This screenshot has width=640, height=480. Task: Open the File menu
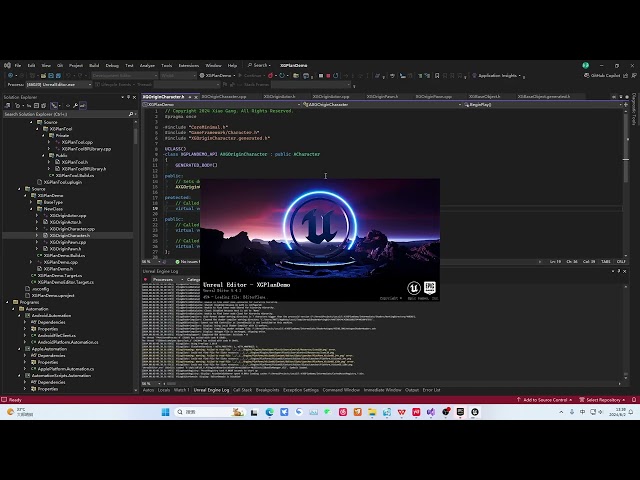tap(18, 65)
